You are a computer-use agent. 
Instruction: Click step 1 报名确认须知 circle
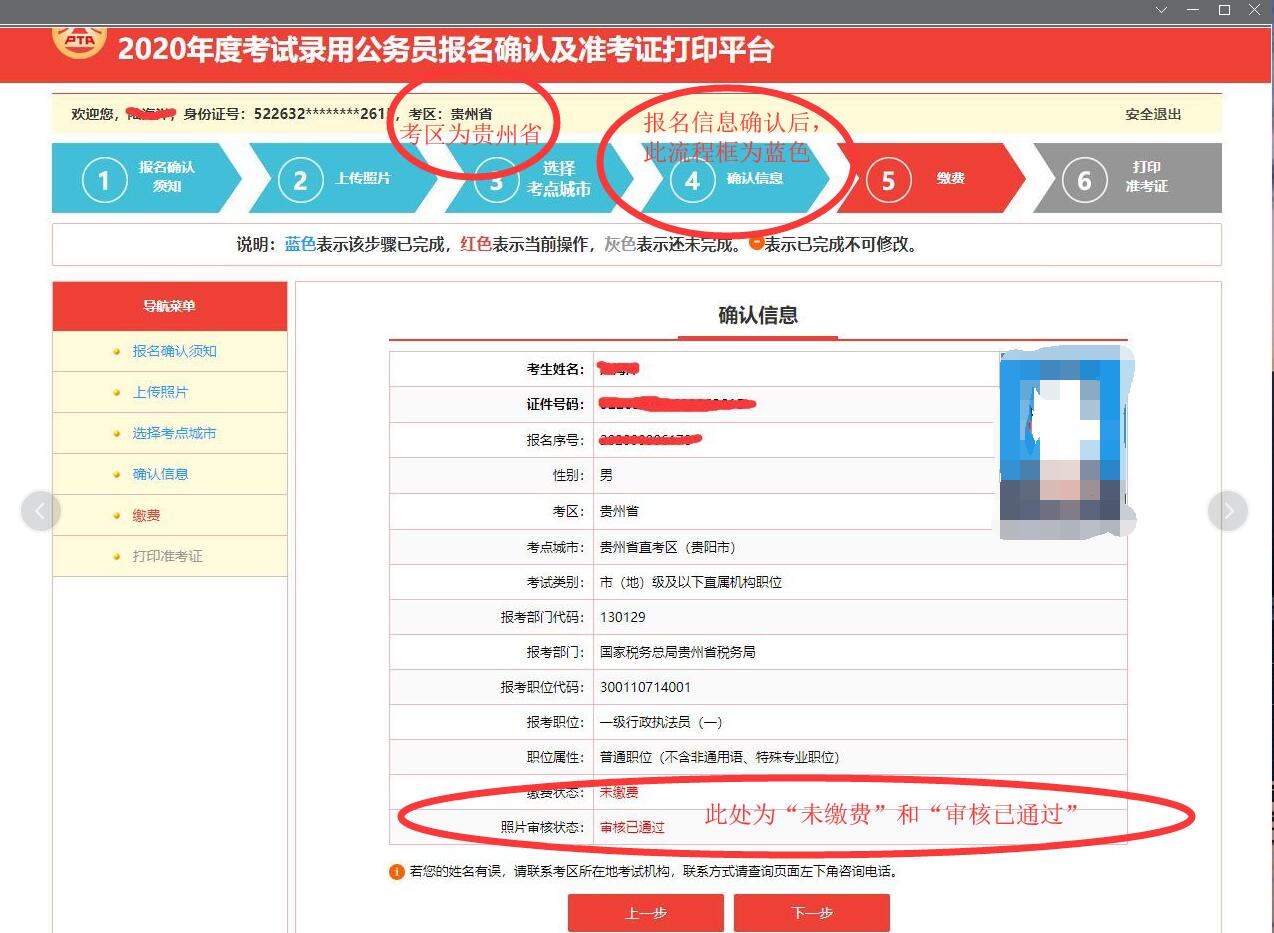pos(104,182)
